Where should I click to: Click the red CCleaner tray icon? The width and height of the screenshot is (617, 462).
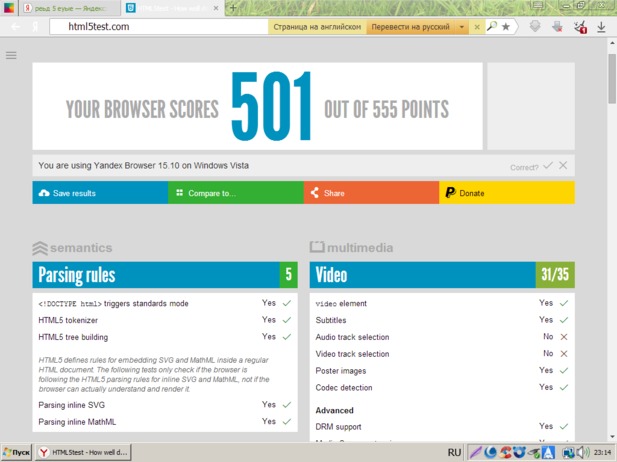click(x=505, y=453)
